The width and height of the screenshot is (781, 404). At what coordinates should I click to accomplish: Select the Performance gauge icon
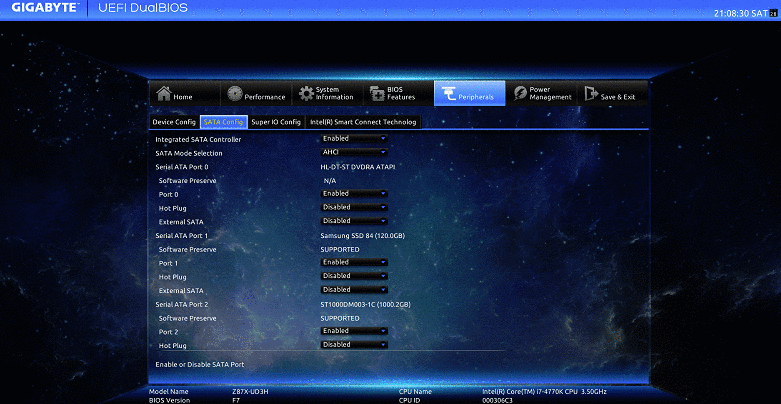pos(235,94)
